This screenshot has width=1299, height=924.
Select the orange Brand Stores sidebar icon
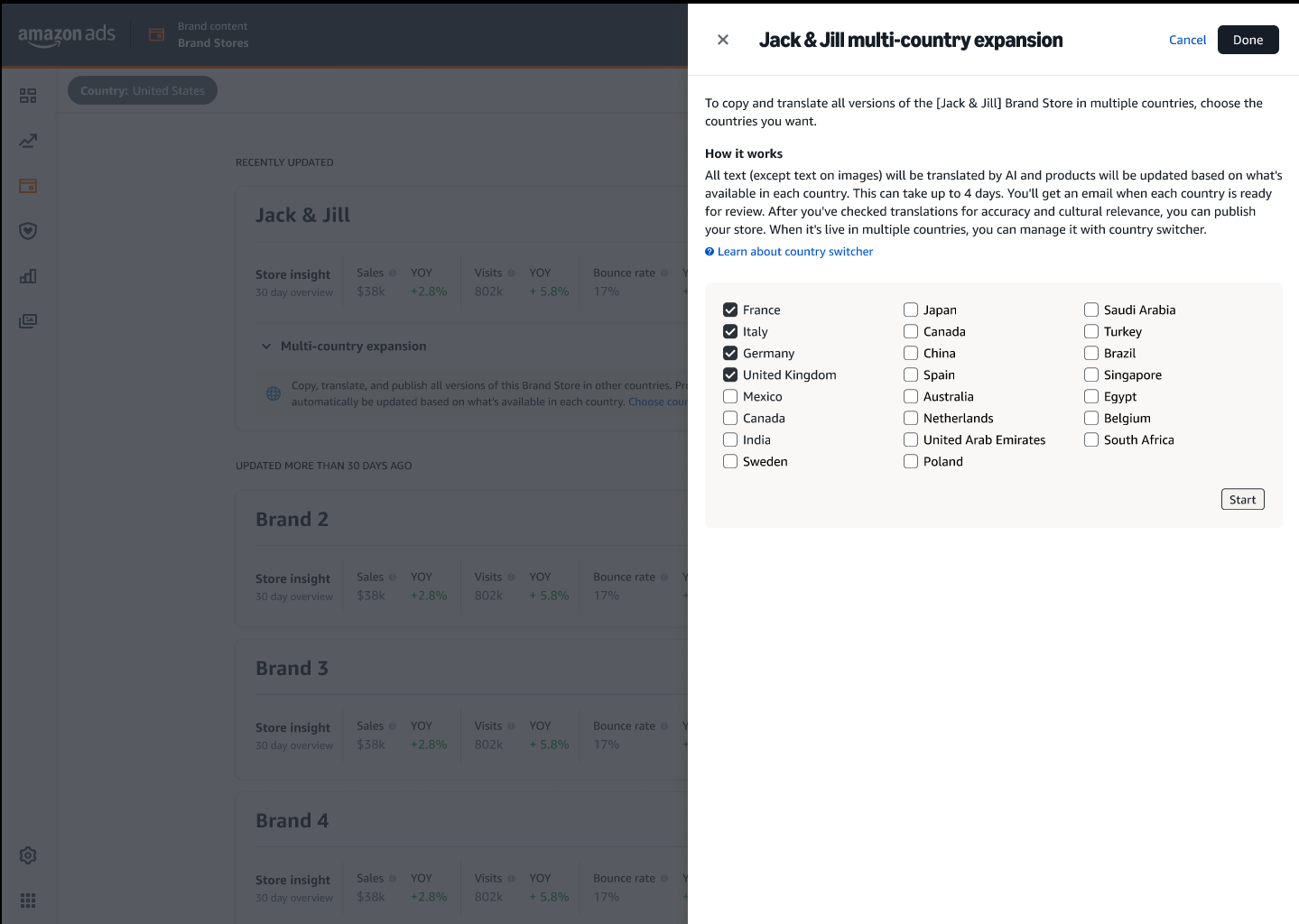pos(28,186)
